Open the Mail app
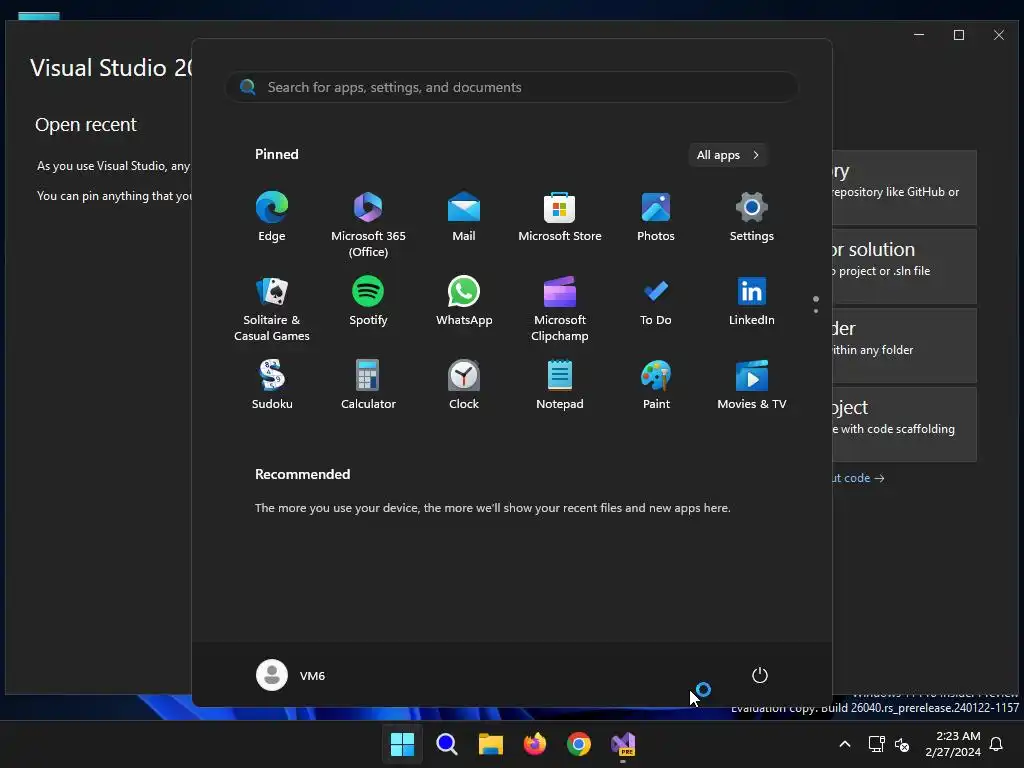The image size is (1024, 768). 464,217
